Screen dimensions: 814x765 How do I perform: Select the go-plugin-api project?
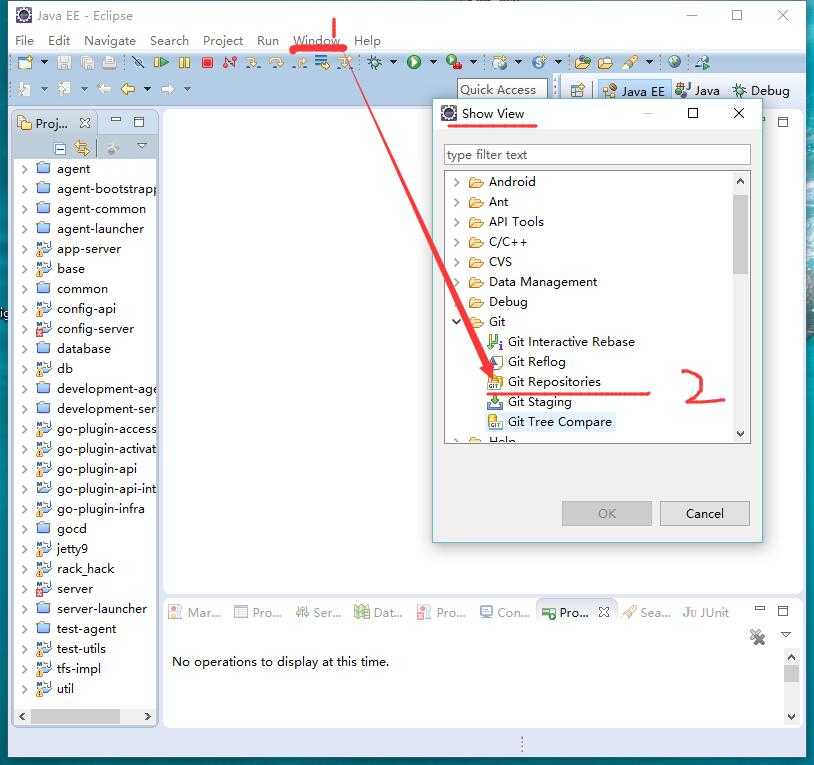(x=97, y=469)
